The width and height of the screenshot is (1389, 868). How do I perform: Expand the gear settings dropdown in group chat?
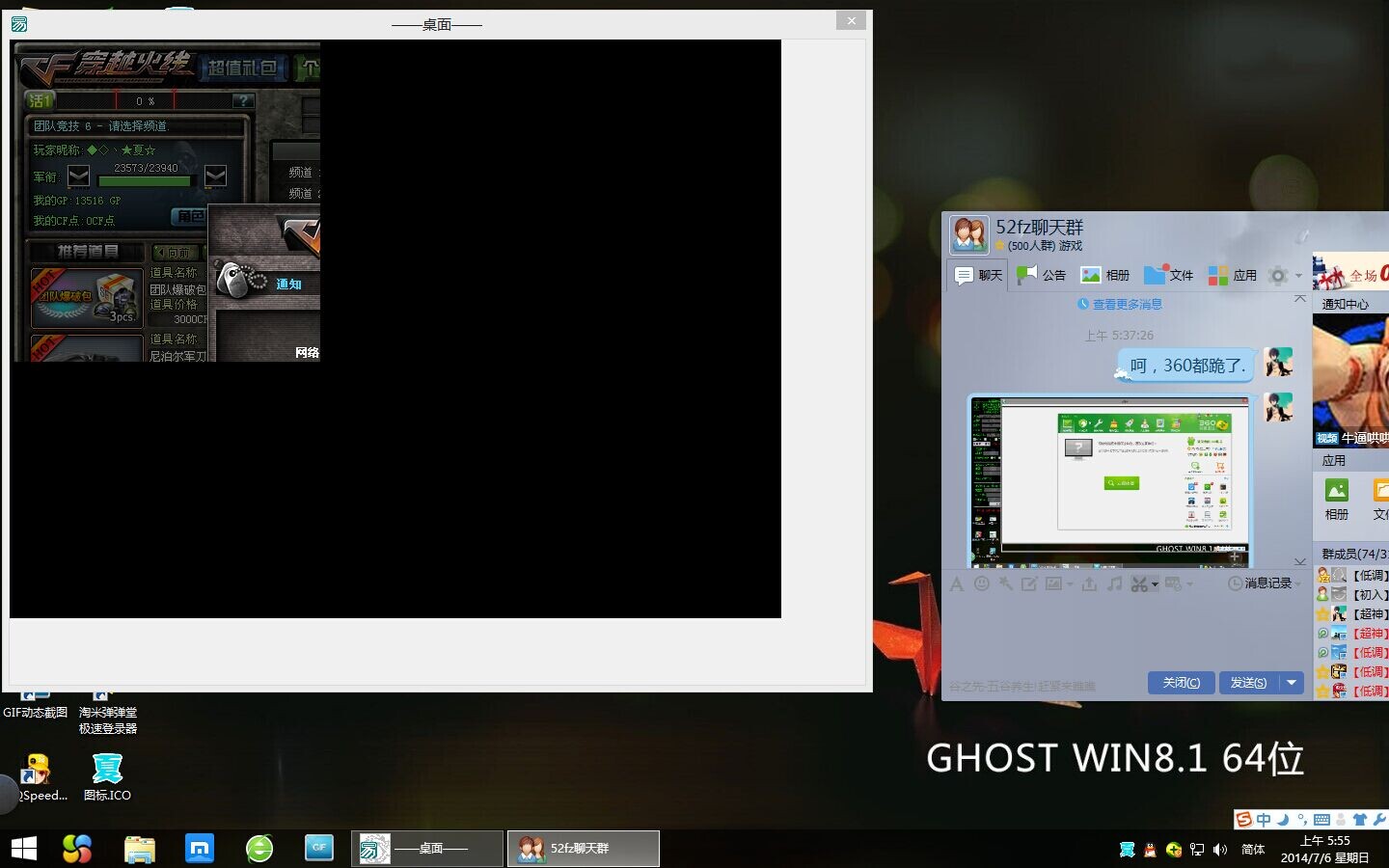1284,276
